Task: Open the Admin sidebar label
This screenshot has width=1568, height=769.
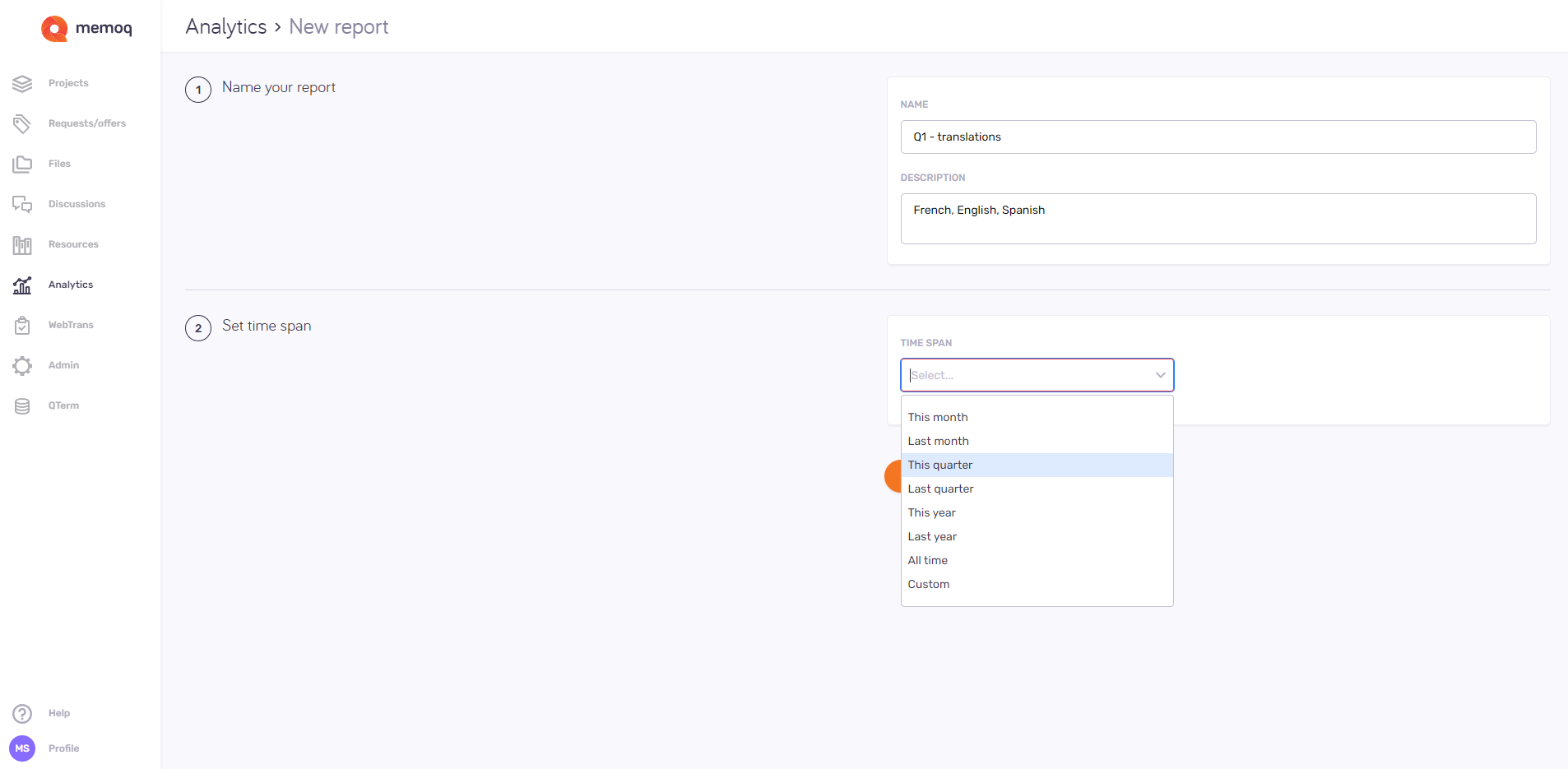Action: point(63,365)
